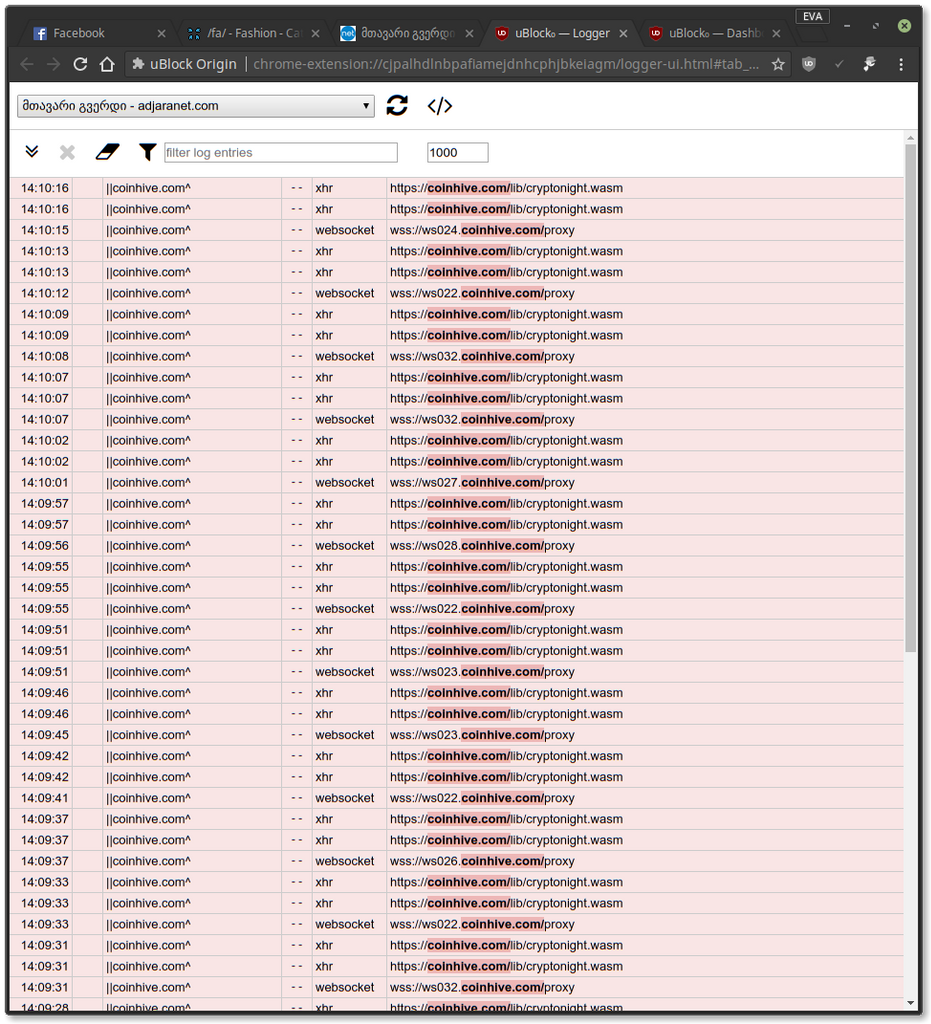Open Chrome three-dot menu
The width and height of the screenshot is (931, 1024).
click(x=901, y=64)
